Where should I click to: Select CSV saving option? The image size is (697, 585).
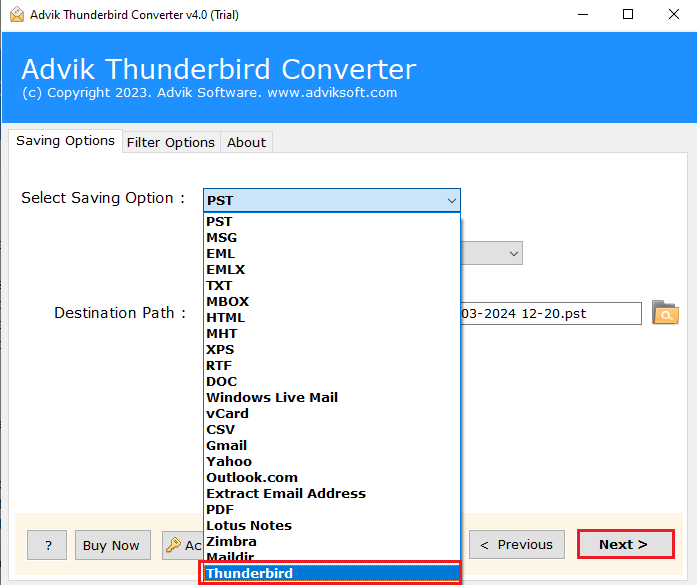tap(332, 429)
